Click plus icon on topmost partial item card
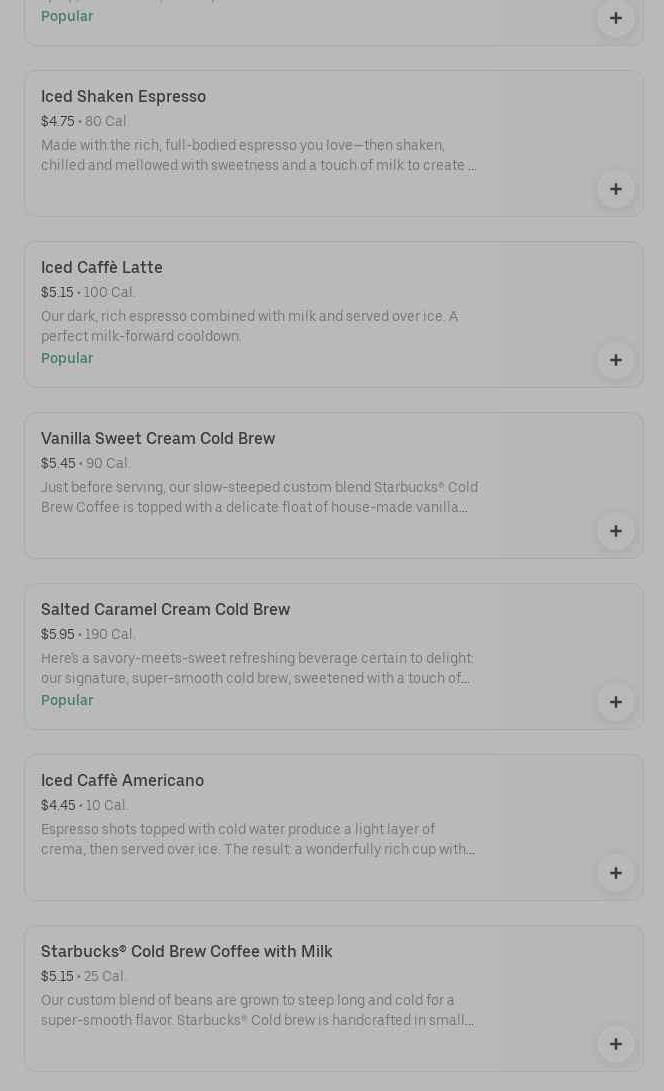 (x=615, y=18)
